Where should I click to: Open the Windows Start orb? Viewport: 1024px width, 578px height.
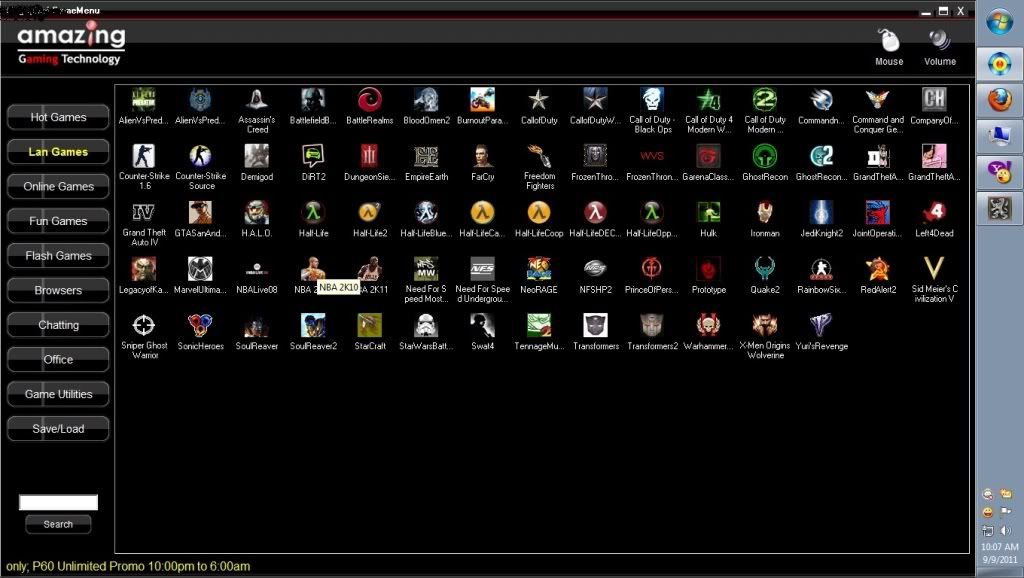(999, 24)
